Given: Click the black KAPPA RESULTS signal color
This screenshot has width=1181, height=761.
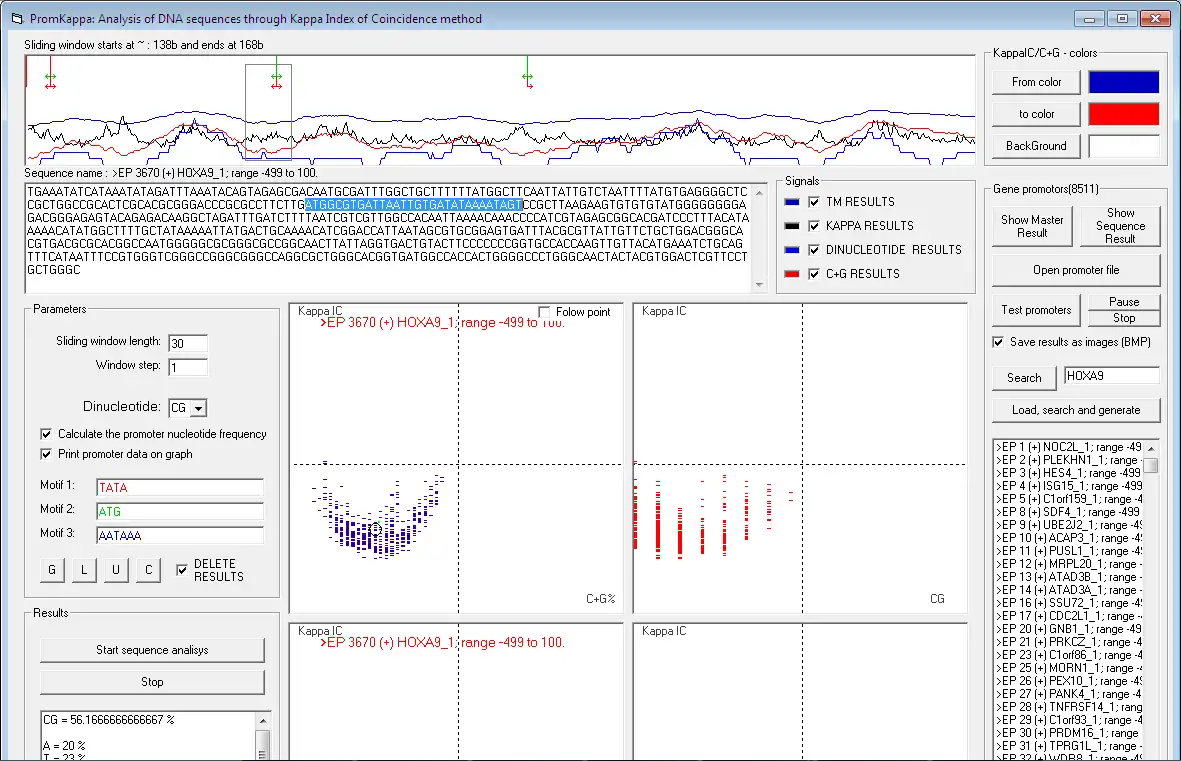Looking at the screenshot, I should (792, 226).
